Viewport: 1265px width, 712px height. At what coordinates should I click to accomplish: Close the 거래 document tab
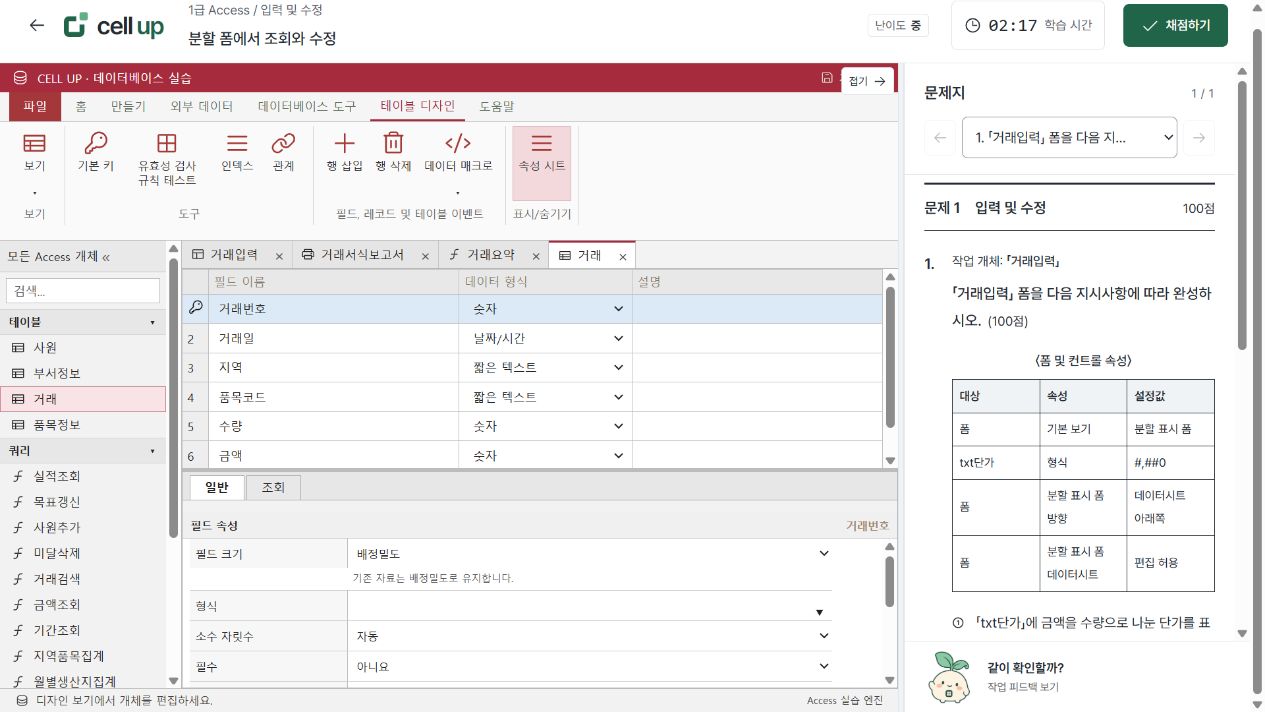622,256
